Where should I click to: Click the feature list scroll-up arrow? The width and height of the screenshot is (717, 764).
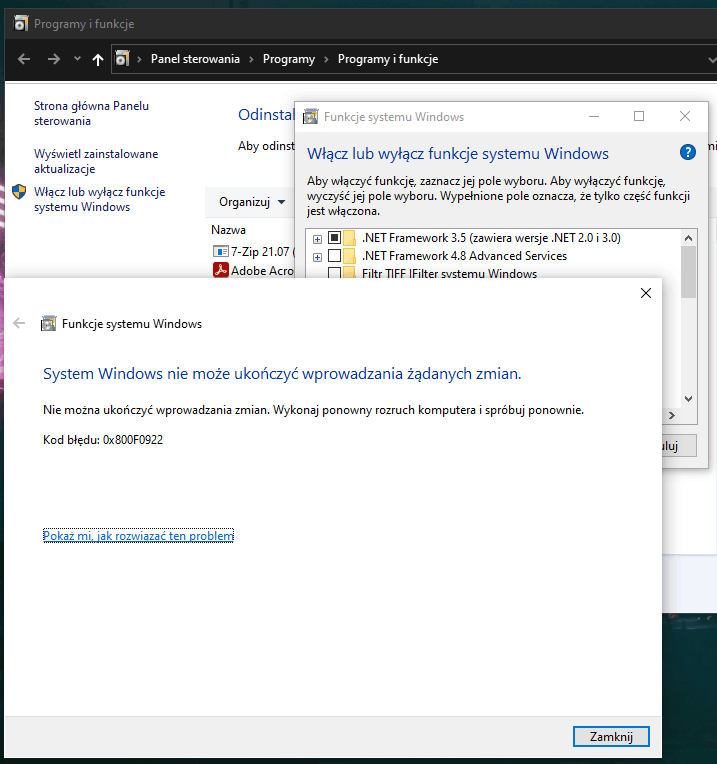[688, 238]
